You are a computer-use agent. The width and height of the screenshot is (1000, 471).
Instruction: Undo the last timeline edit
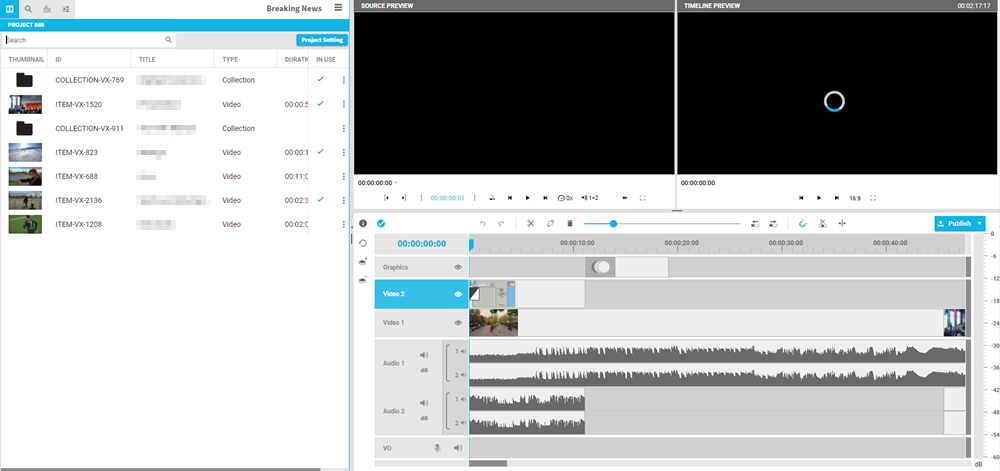click(483, 223)
